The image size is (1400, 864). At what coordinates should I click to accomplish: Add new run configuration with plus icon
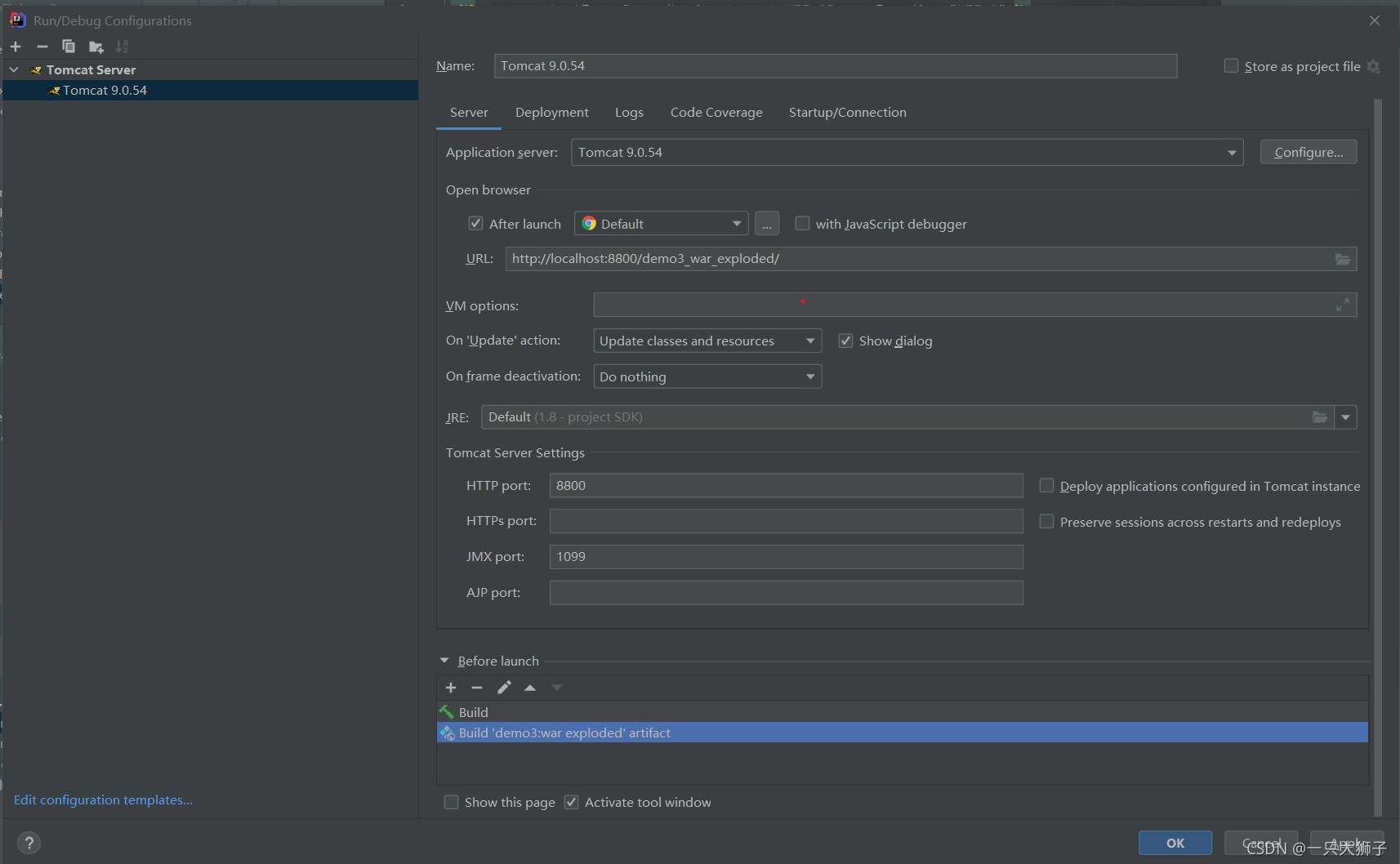(x=16, y=47)
